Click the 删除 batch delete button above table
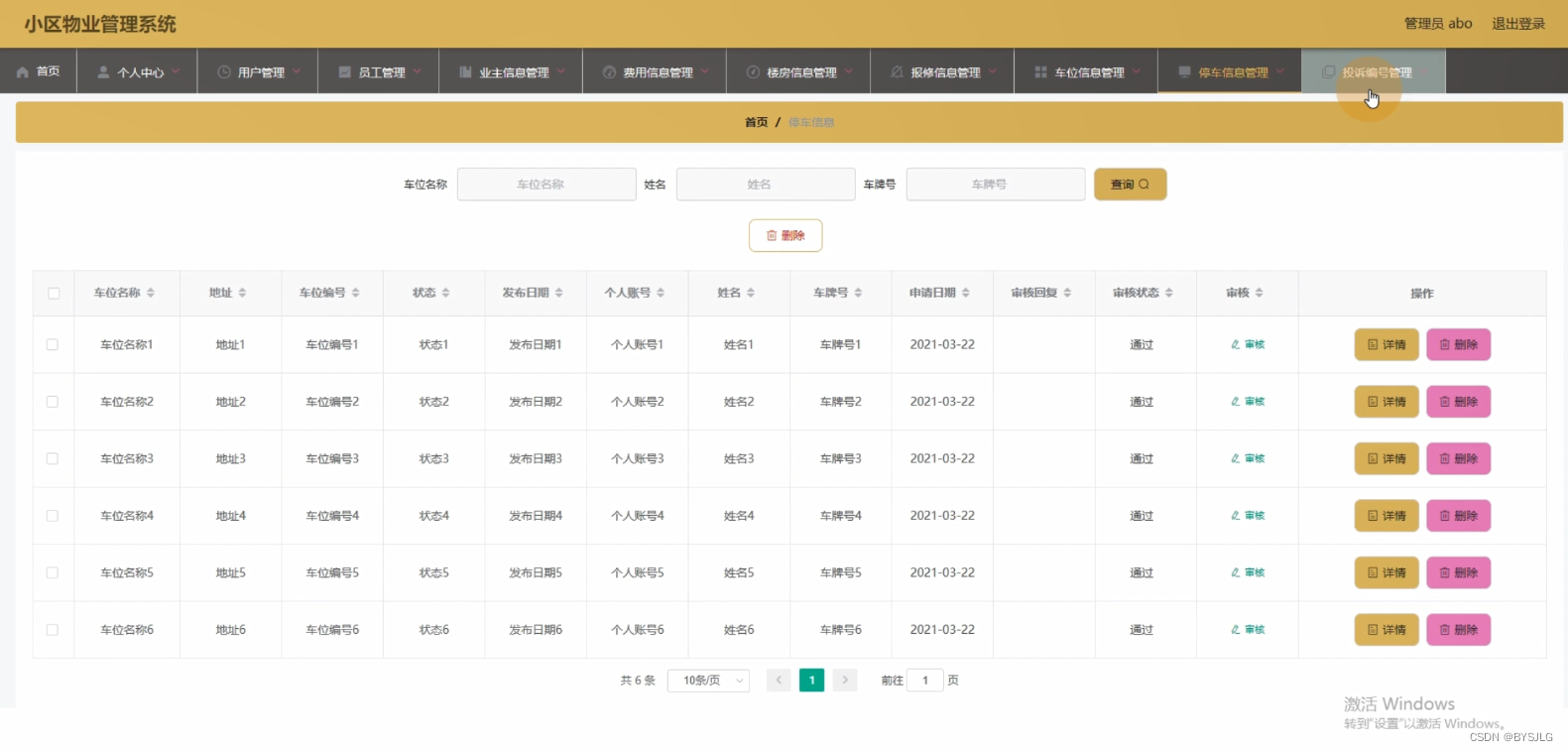The width and height of the screenshot is (1568, 751). [785, 236]
